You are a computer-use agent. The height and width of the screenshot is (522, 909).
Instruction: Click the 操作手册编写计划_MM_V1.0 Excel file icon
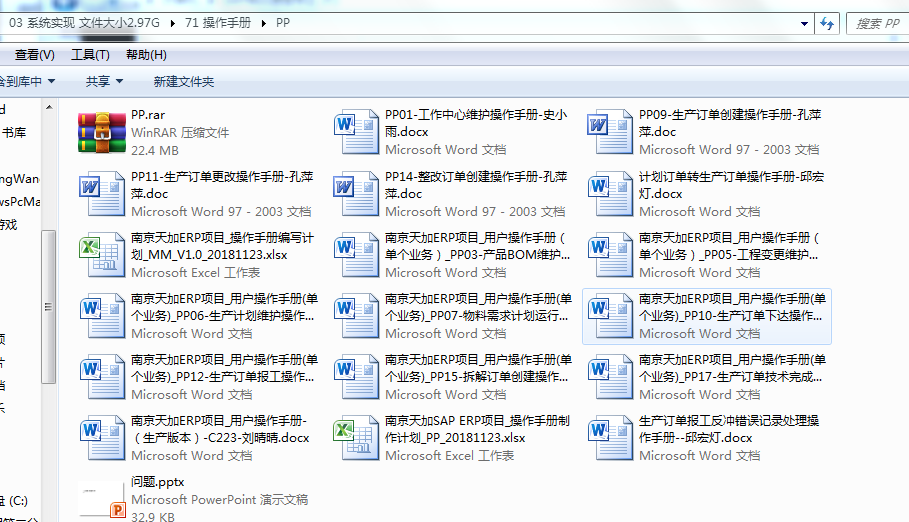pos(102,255)
